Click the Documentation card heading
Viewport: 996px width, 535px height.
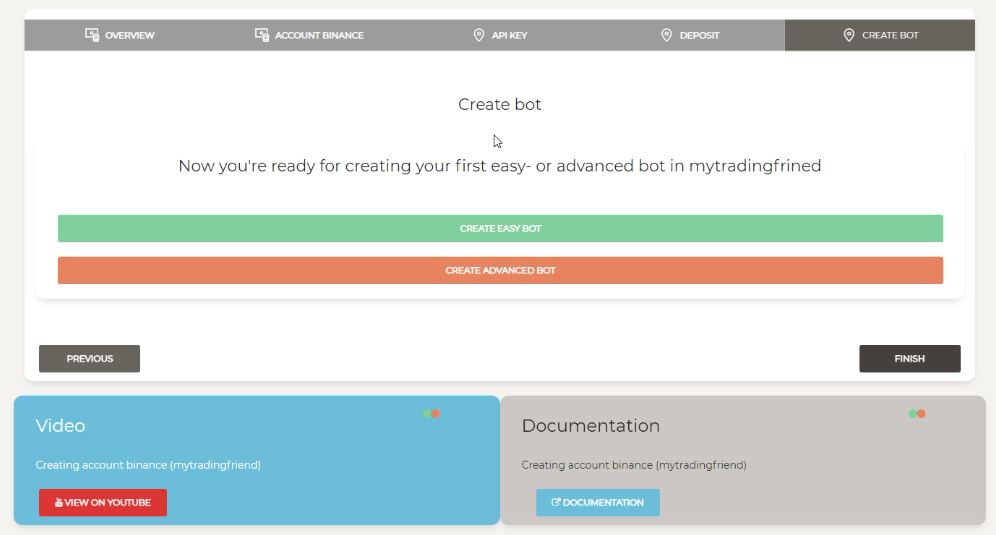point(591,426)
